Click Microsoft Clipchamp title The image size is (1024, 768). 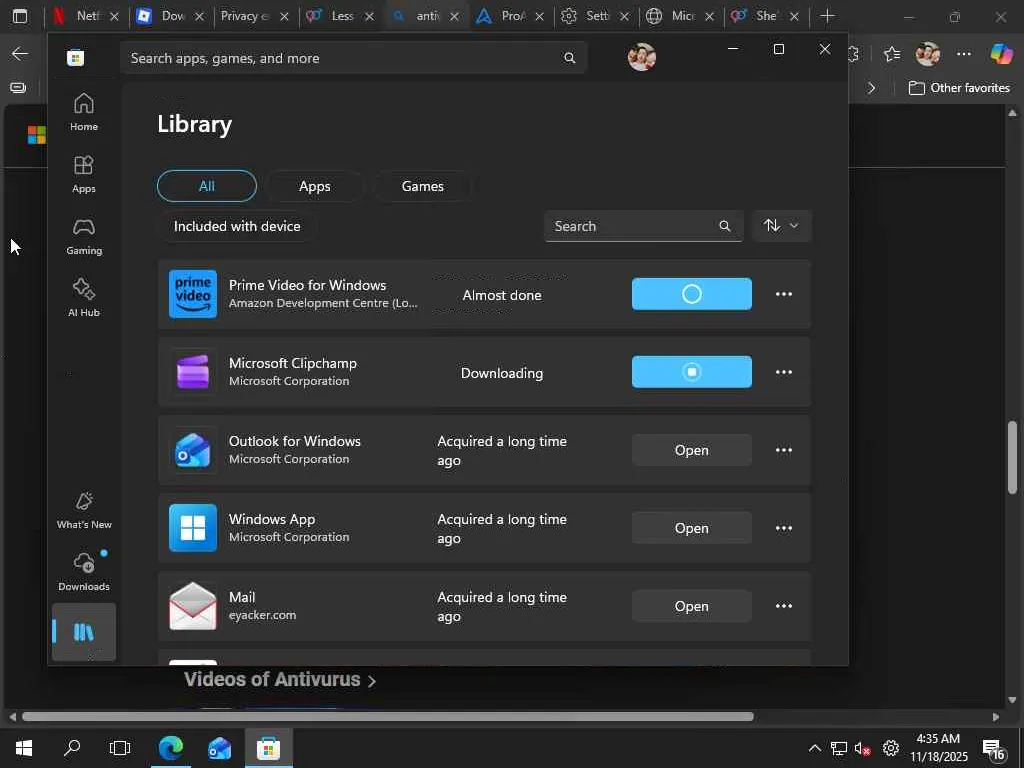pos(293,363)
